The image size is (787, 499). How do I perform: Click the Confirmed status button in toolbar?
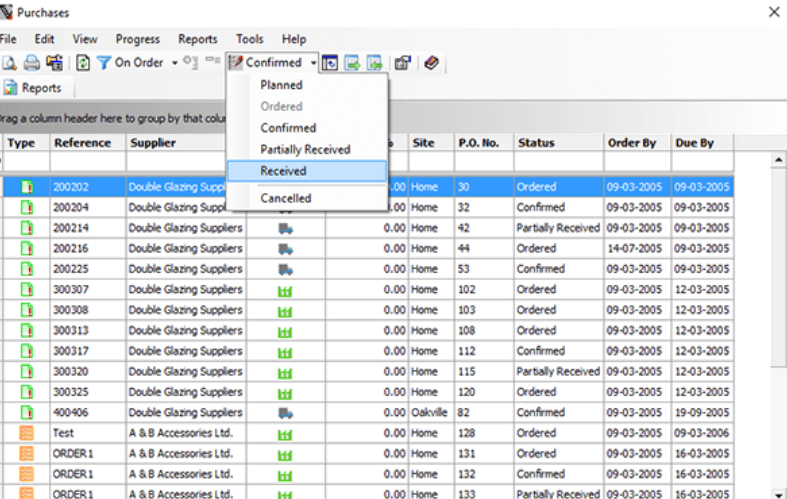[266, 63]
